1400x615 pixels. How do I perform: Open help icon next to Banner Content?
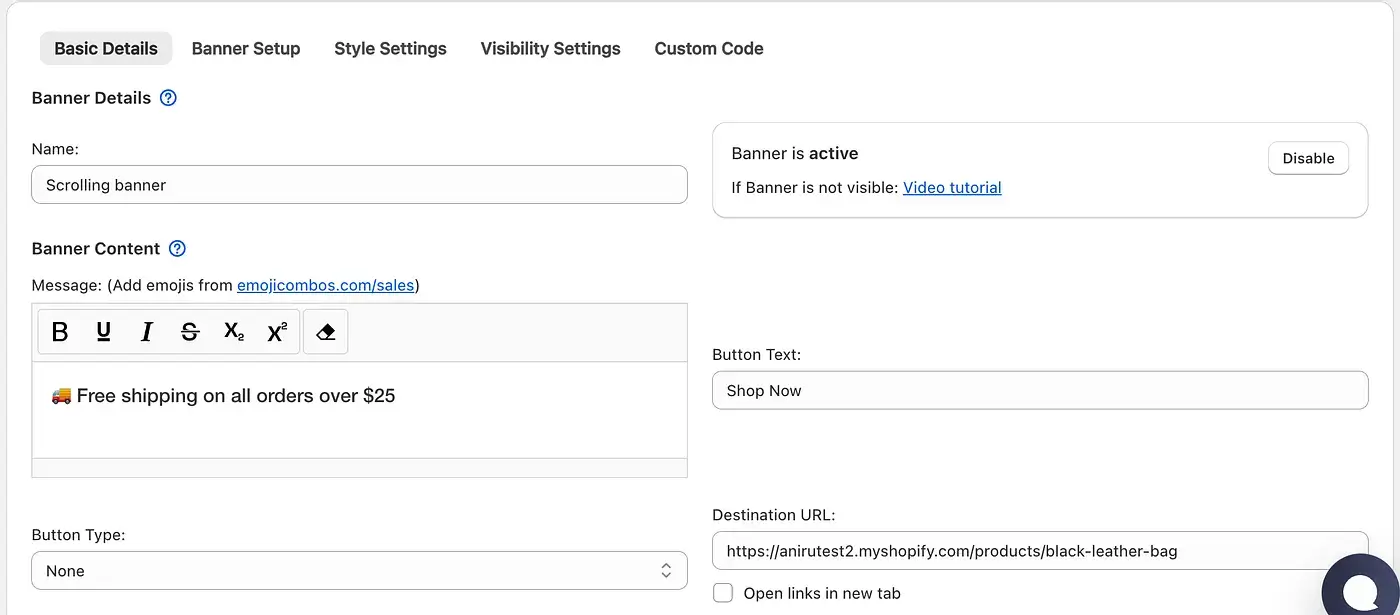pyautogui.click(x=177, y=249)
